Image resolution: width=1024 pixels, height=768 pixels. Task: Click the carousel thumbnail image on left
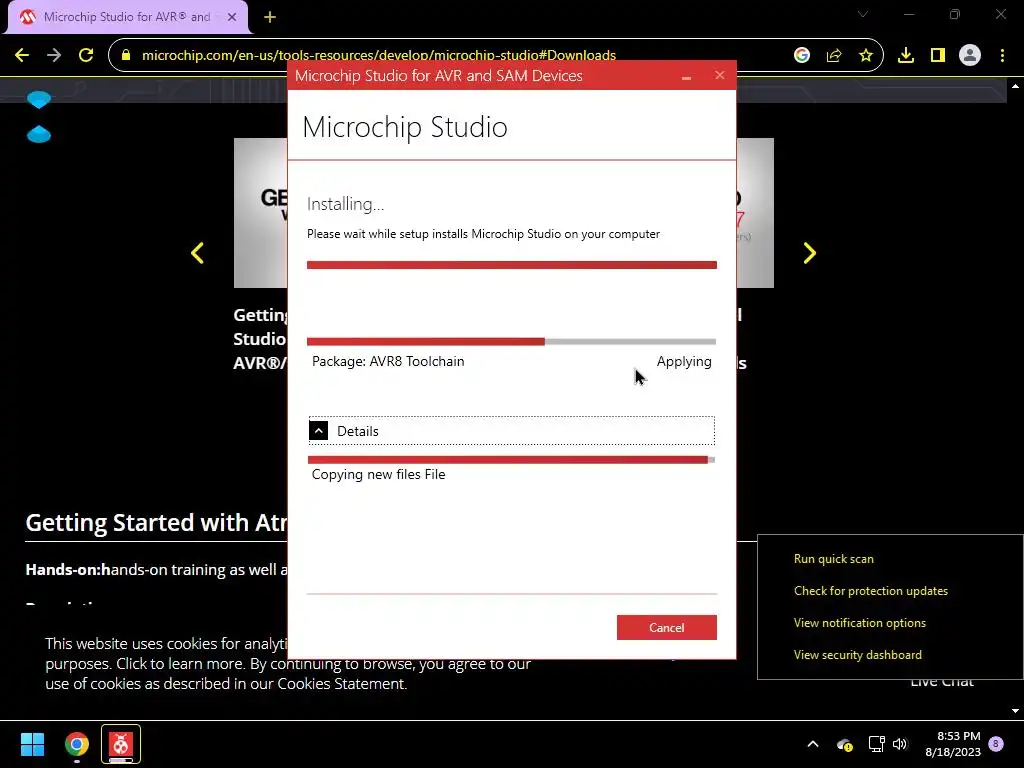[261, 213]
